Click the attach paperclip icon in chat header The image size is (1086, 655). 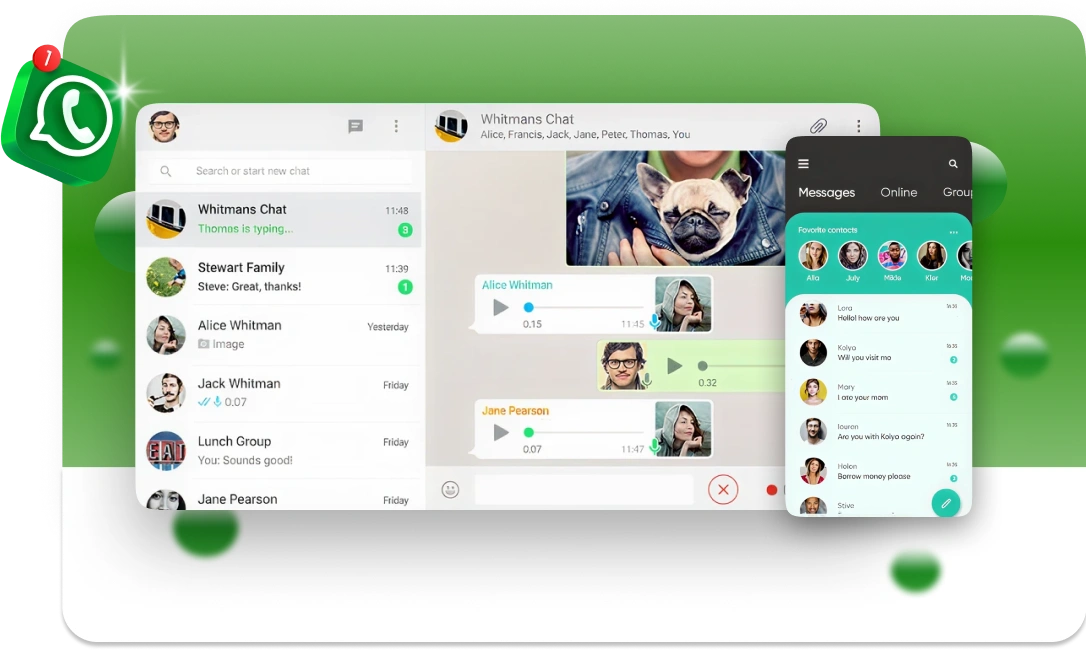819,126
